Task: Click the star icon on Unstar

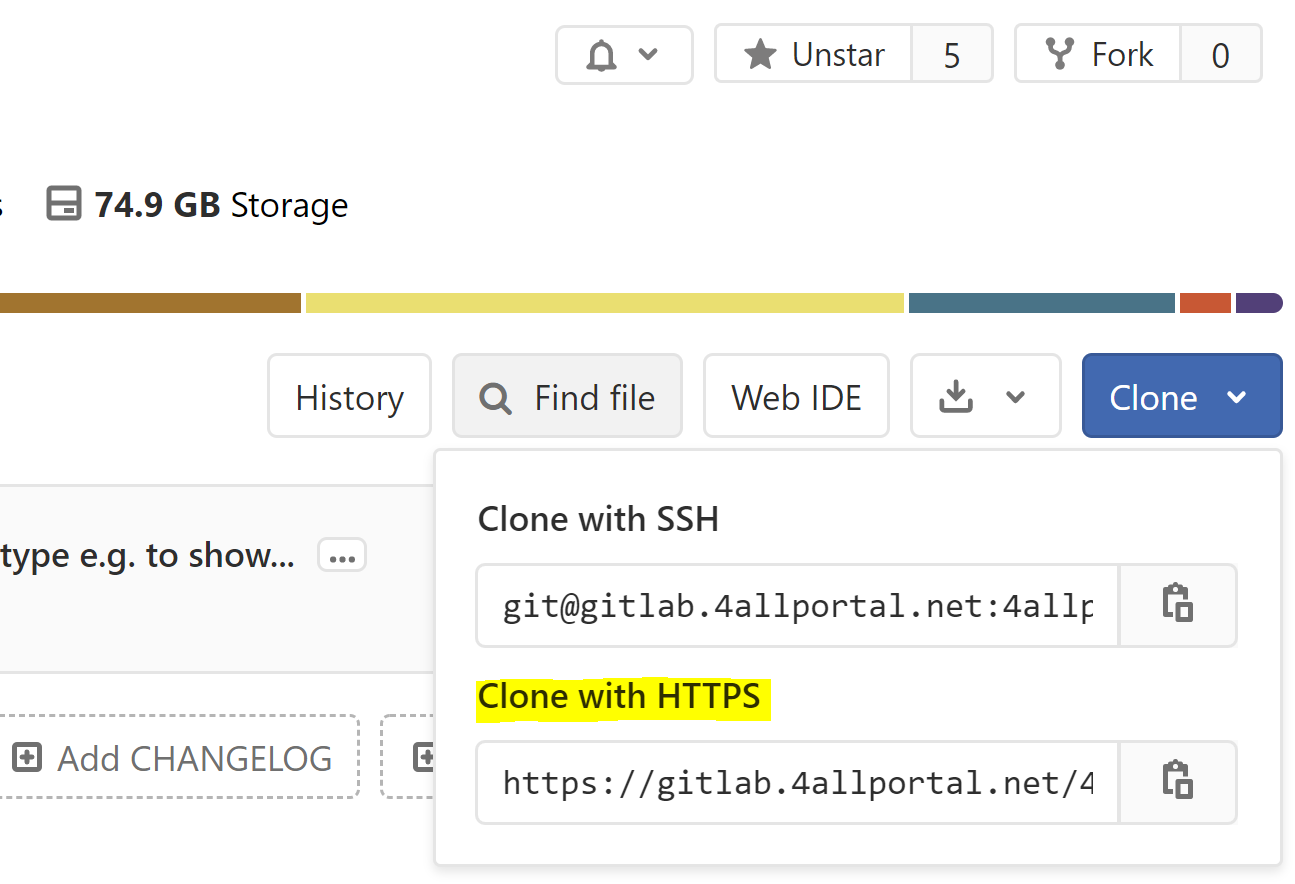Action: [x=761, y=54]
